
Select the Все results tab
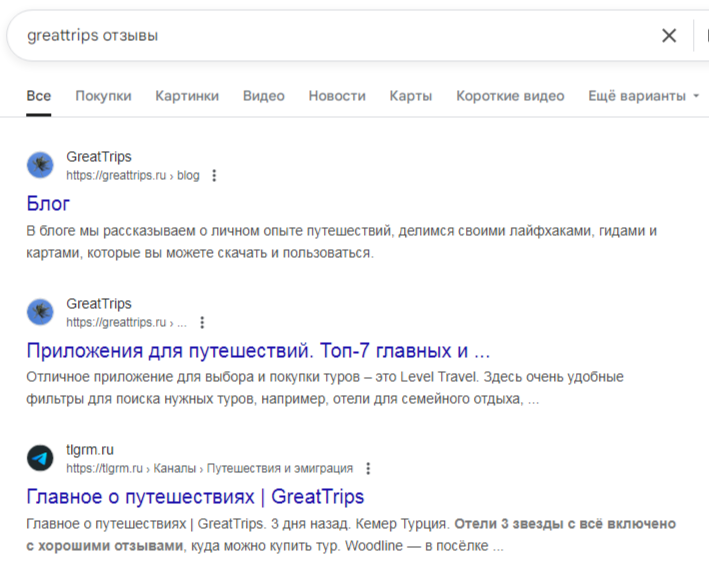click(39, 96)
